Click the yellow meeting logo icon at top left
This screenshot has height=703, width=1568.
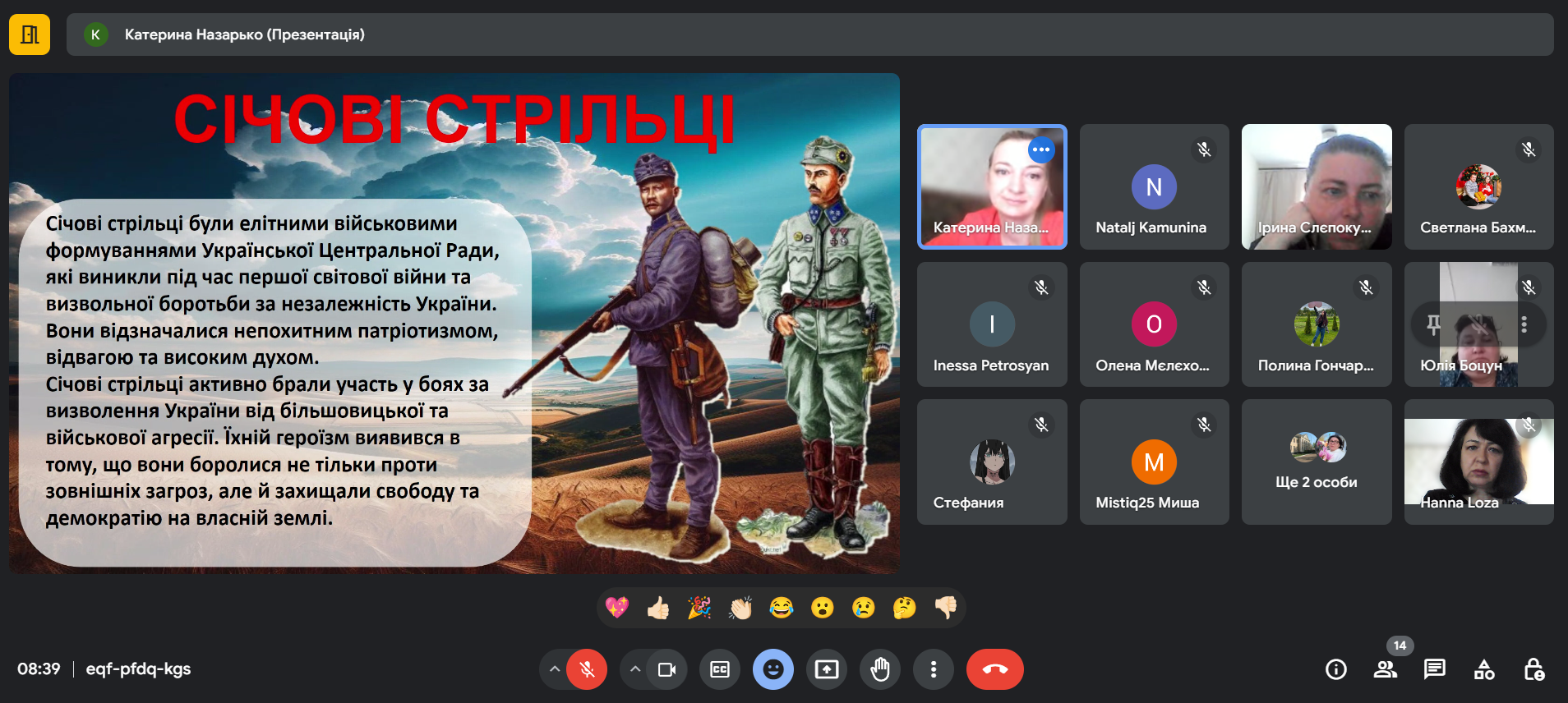coord(30,34)
